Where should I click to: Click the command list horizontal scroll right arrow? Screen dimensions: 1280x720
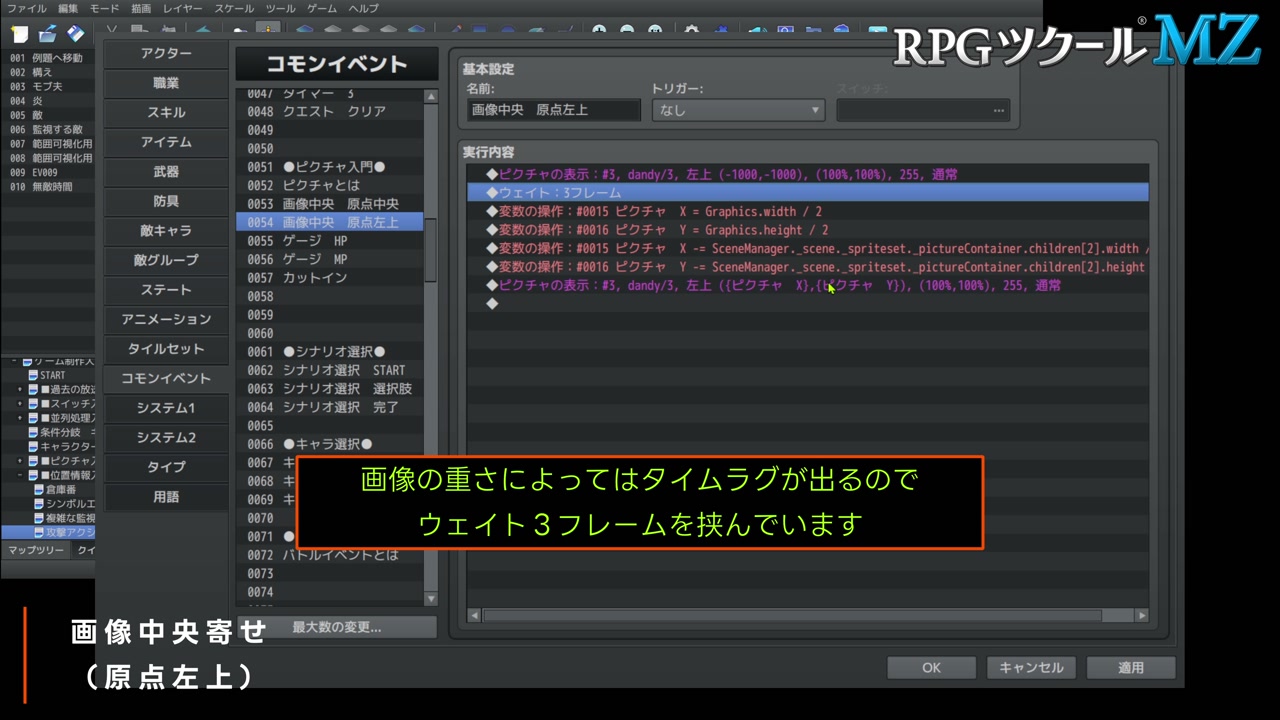(1142, 616)
